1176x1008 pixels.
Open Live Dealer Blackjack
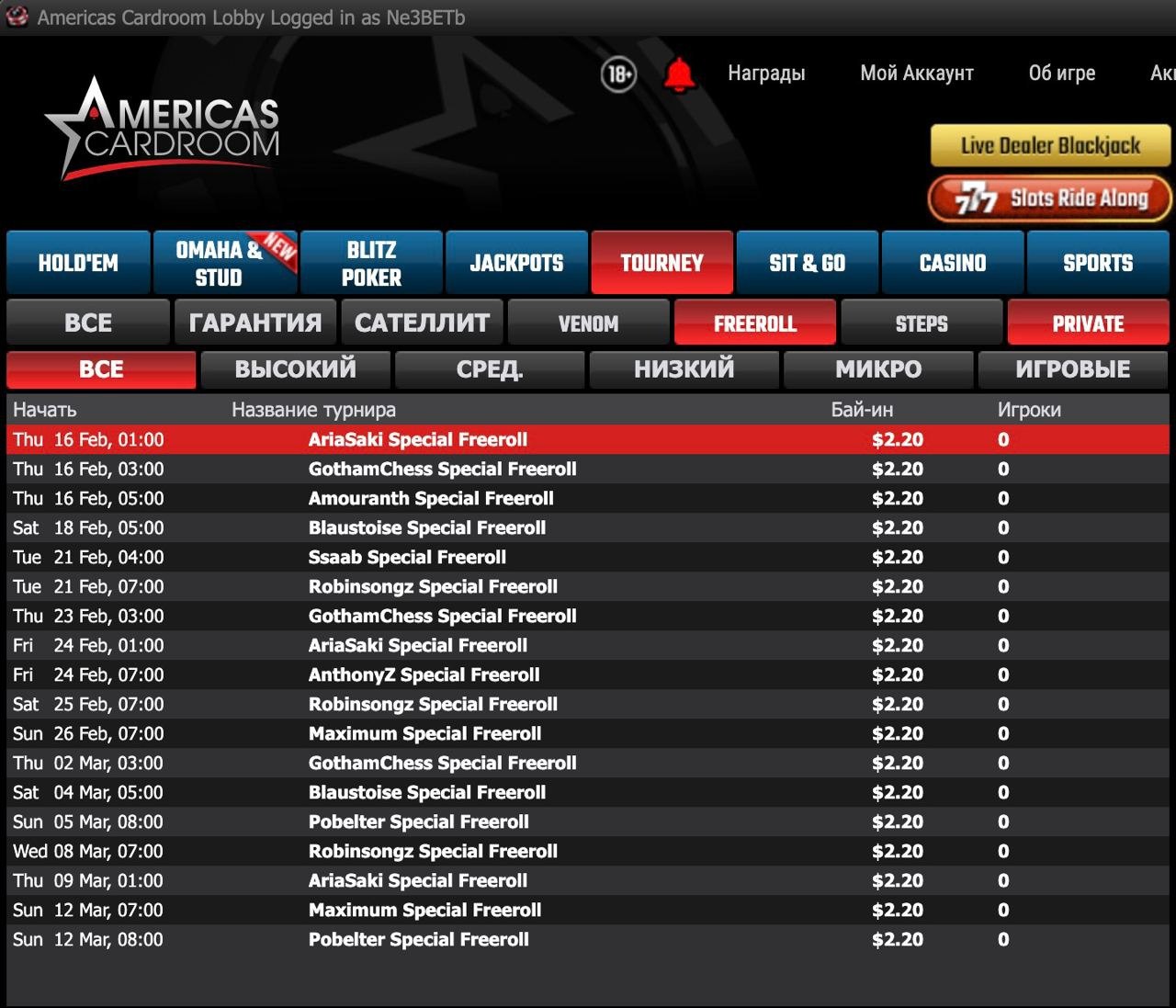click(x=1050, y=145)
